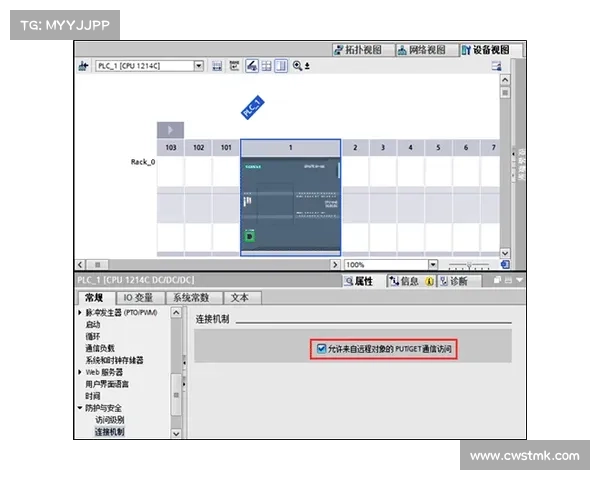Click the device data pane icon at toolbar right
Screen dimensions: 600x480
496,66
